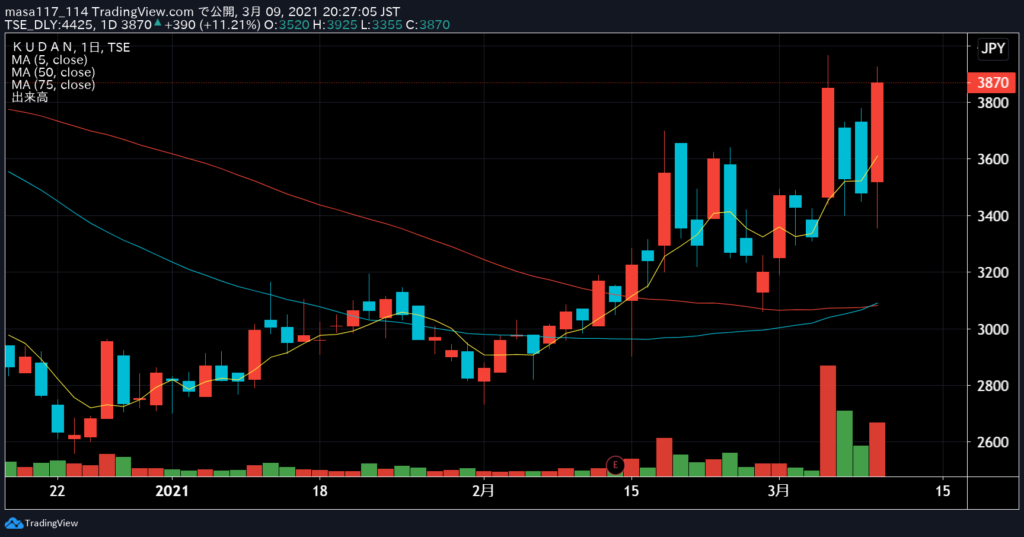Select the 出来高 volume indicator label
1024x537 pixels.
click(x=29, y=97)
